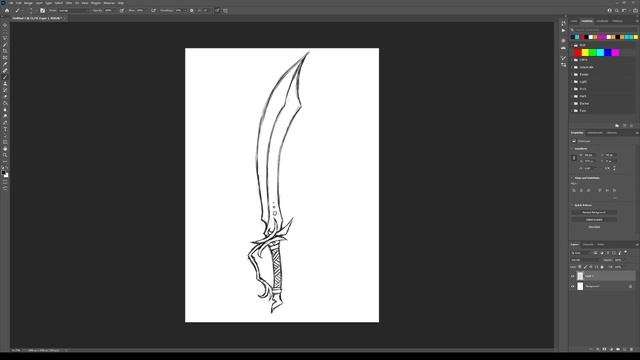Screen dimensions: 640x360
Task: Open the History panel icon
Action: point(563,23)
